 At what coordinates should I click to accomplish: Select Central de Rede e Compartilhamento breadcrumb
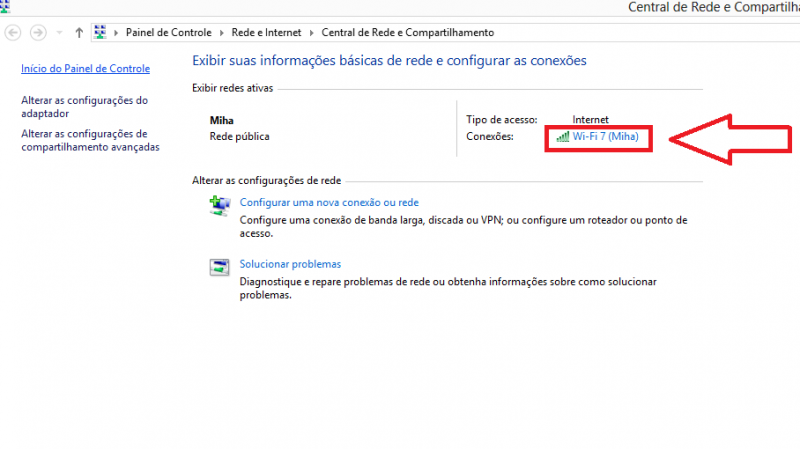(407, 33)
